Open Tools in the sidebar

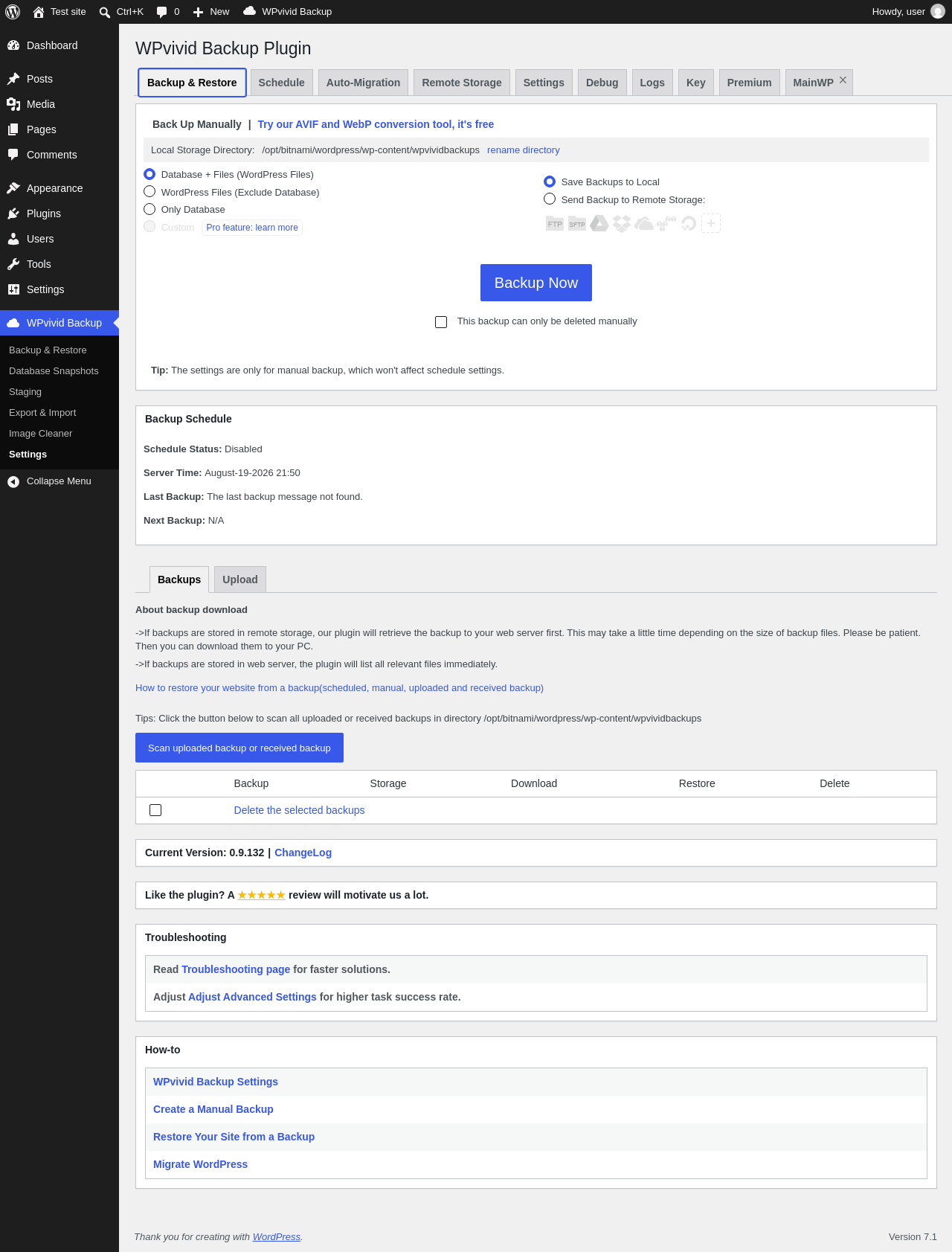pos(59,264)
